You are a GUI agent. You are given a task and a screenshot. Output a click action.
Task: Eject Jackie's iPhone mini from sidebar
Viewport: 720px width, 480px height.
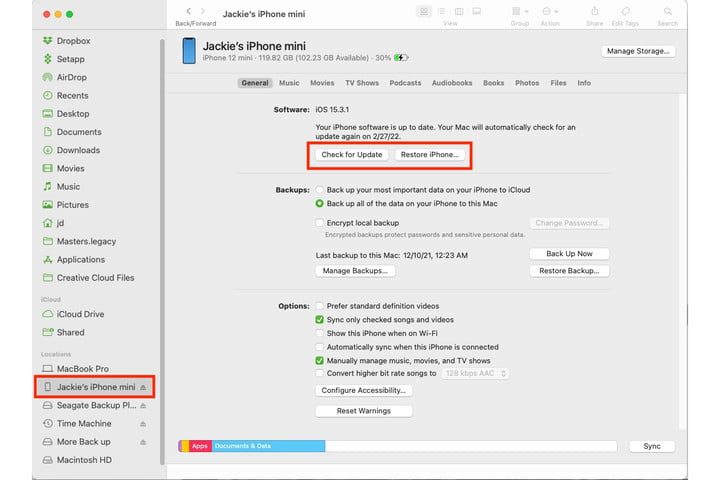tap(142, 387)
